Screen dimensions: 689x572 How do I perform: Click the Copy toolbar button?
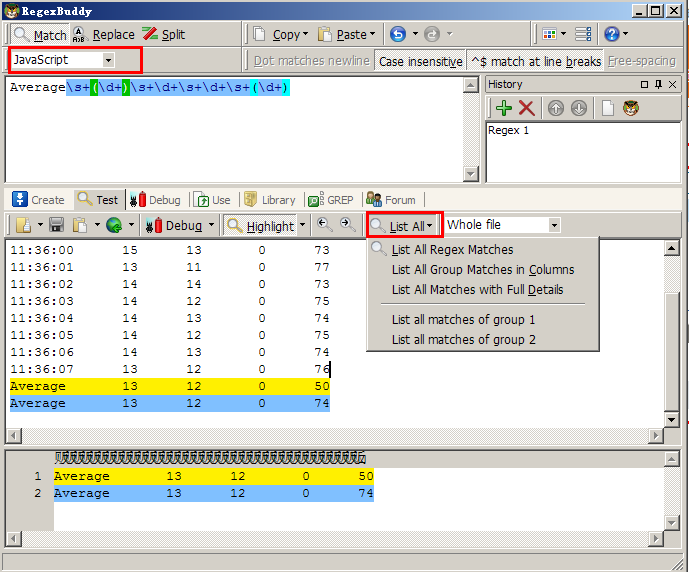280,34
